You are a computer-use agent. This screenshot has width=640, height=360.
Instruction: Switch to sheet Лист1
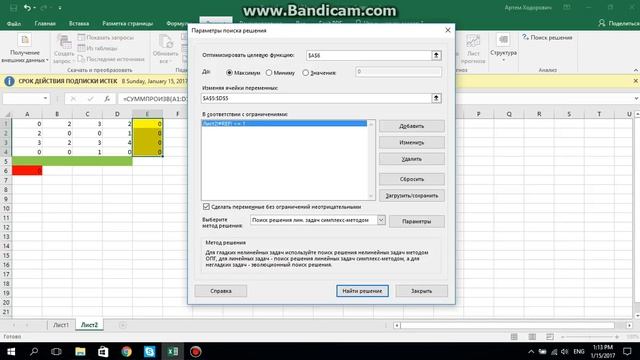(x=61, y=325)
